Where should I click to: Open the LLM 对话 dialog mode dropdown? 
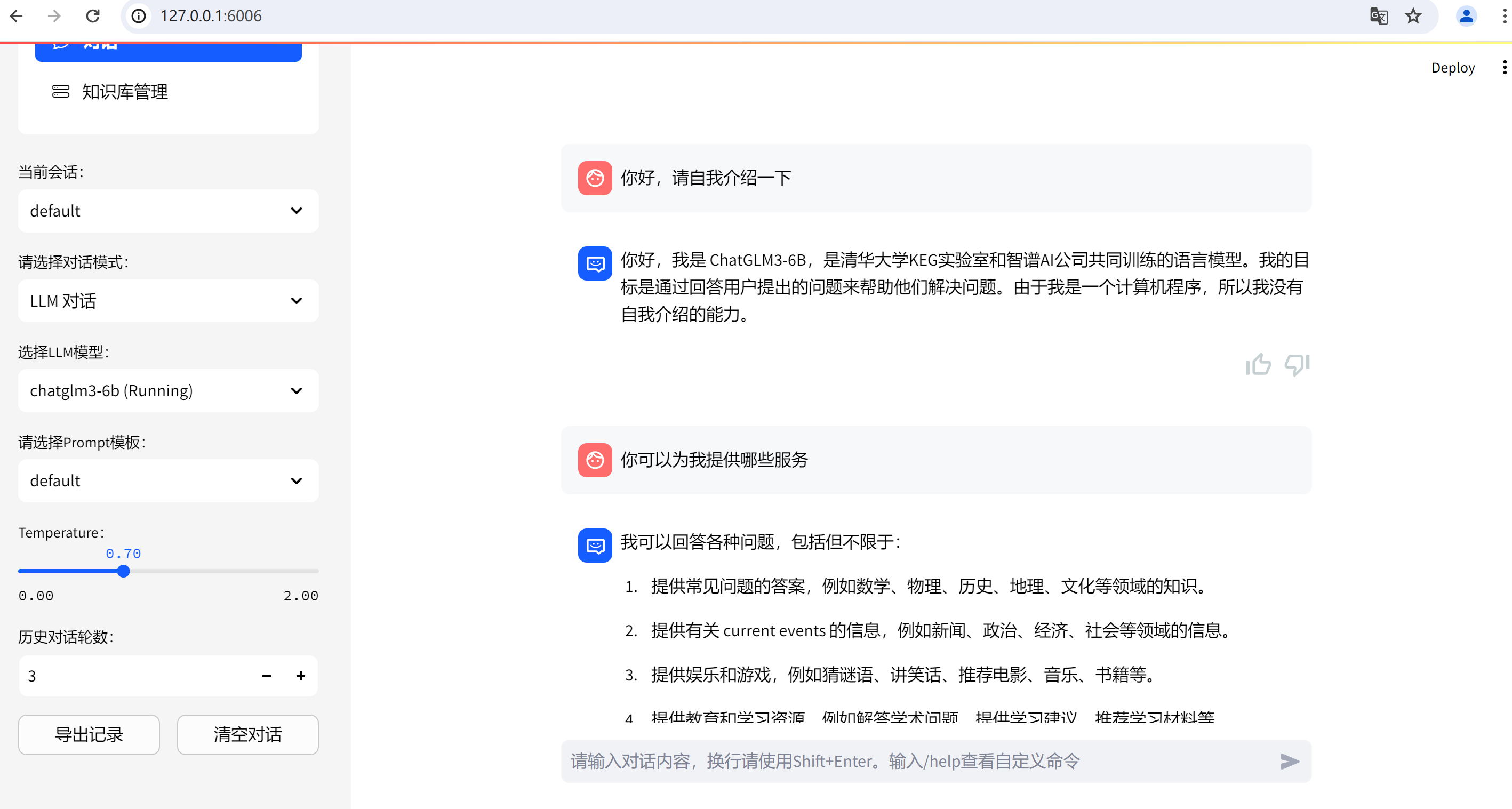pyautogui.click(x=168, y=301)
